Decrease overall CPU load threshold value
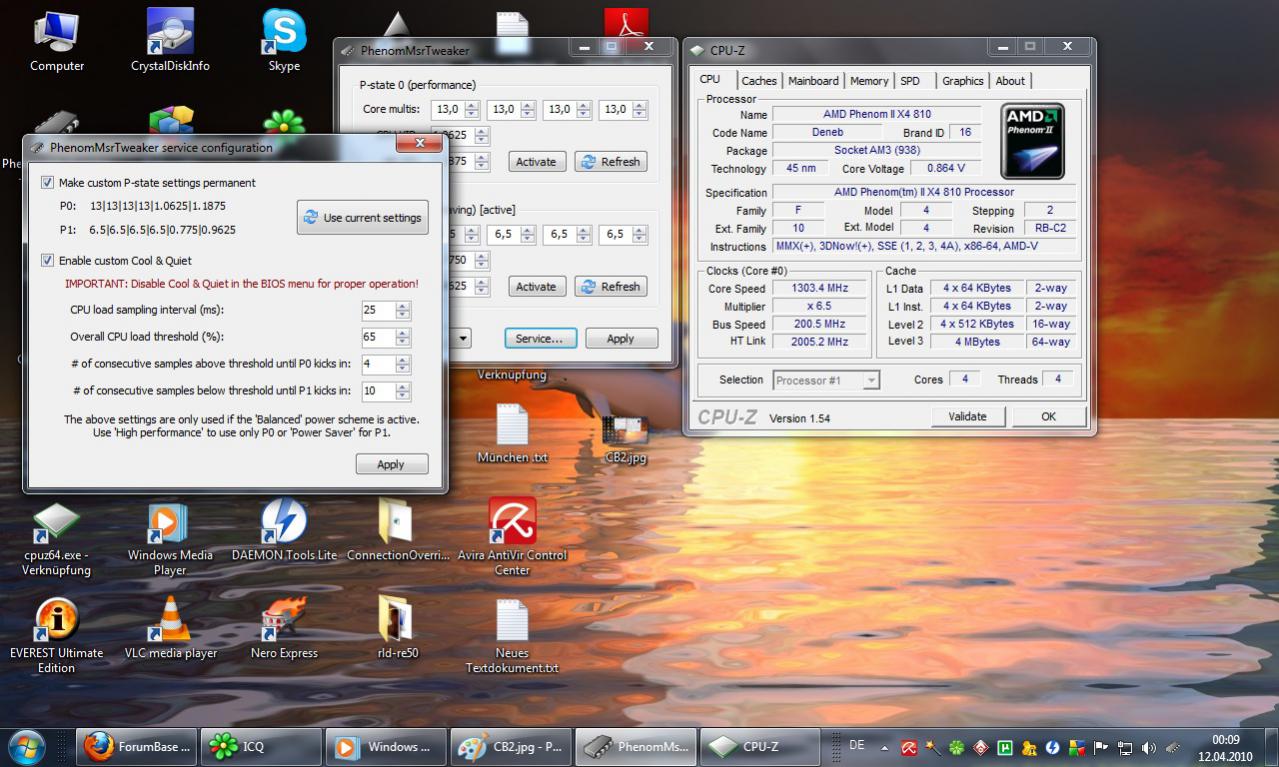 [x=403, y=342]
